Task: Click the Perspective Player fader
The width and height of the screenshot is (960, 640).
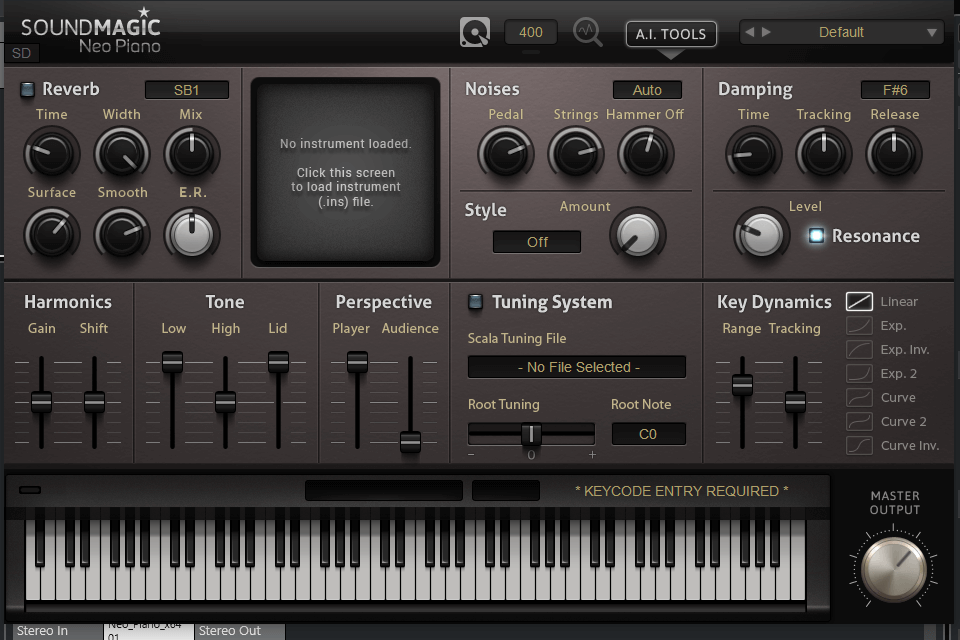Action: click(358, 362)
